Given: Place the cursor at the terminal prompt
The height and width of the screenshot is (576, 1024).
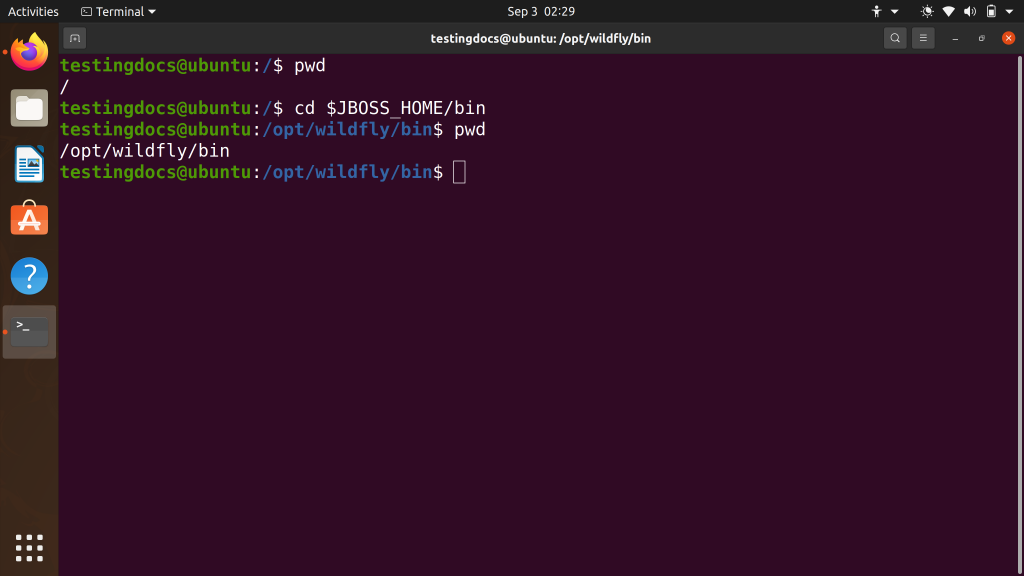Looking at the screenshot, I should click(x=459, y=171).
